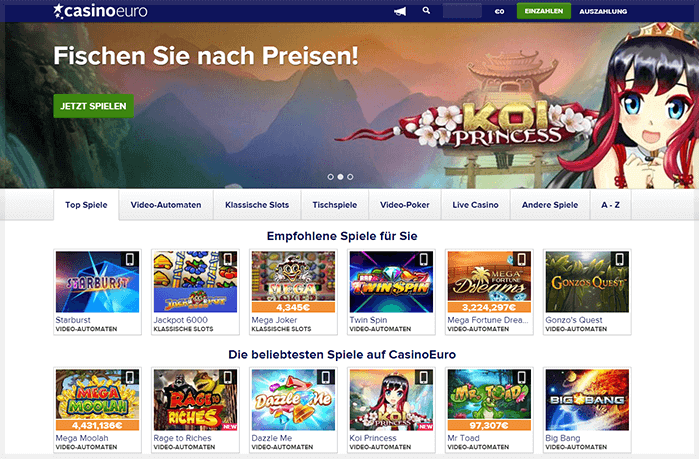Screen dimensions: 699x459
Task: Click the casinoeuro logo
Action: point(100,11)
